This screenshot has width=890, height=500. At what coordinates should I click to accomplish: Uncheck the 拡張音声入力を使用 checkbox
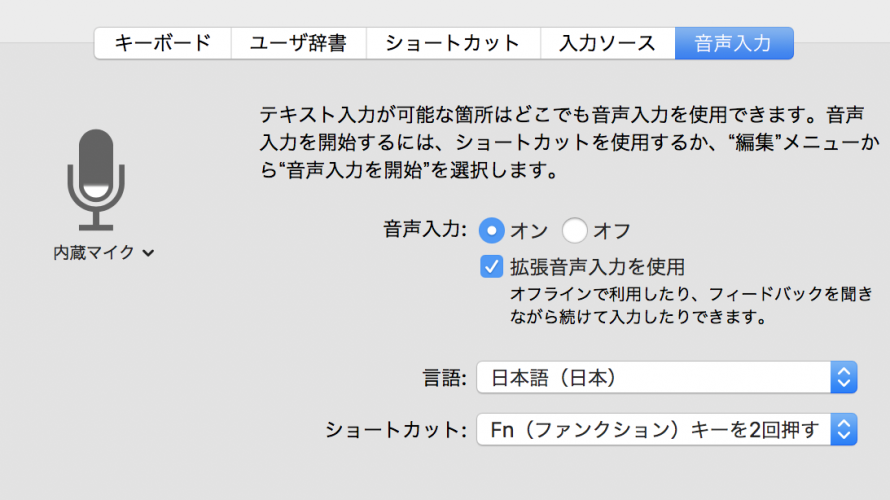click(492, 266)
